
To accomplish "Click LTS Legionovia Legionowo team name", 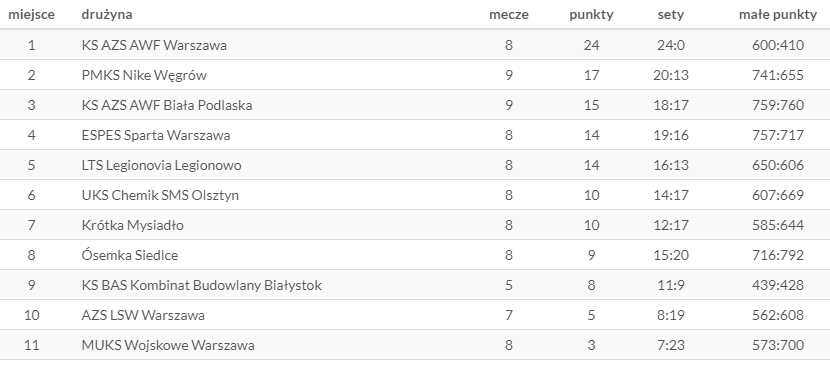I will [x=161, y=165].
